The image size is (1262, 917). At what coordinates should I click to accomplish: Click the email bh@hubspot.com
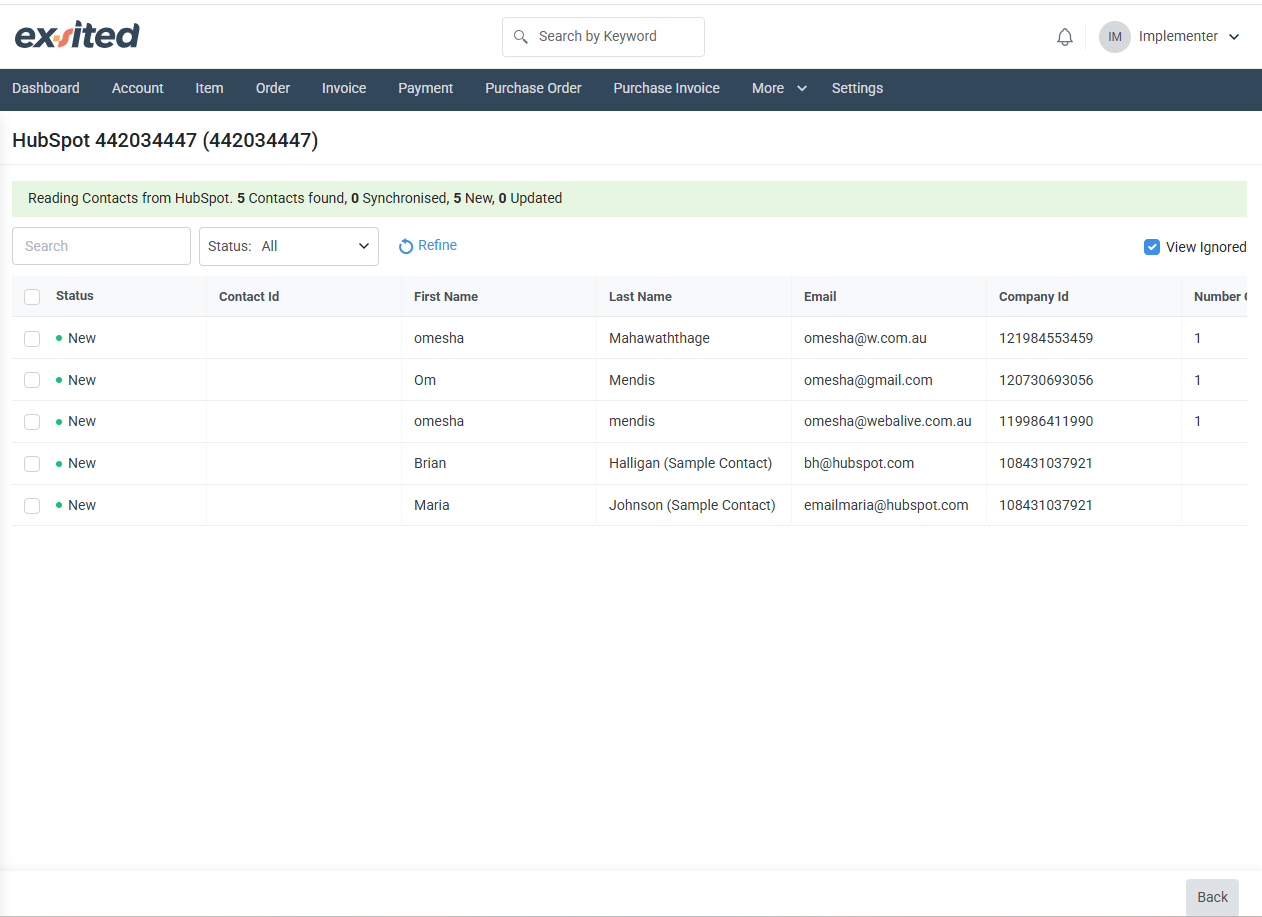tap(859, 463)
